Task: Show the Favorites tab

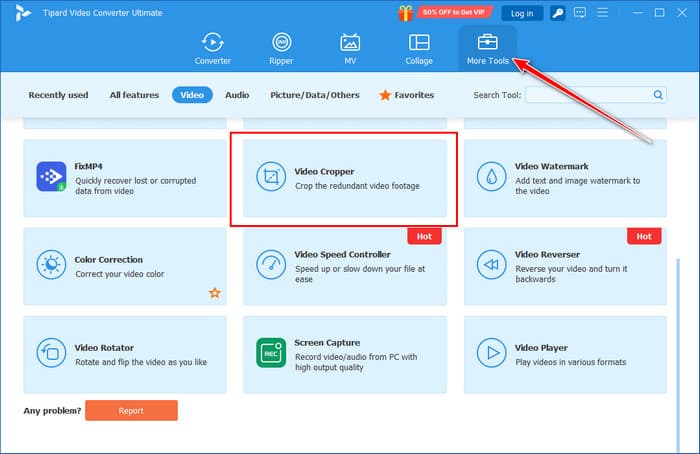Action: click(406, 95)
